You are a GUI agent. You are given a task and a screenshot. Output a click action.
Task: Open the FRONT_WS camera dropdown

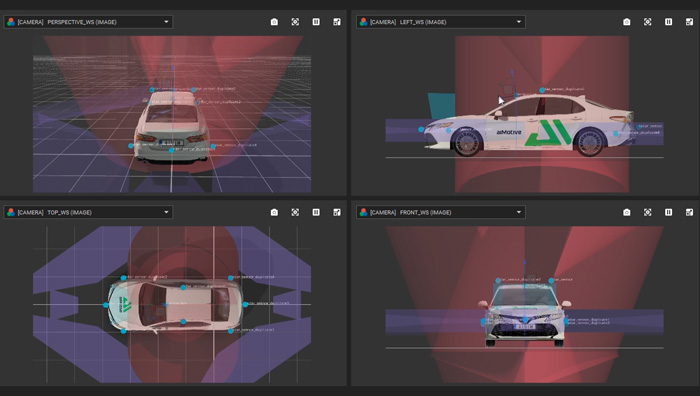(441, 213)
